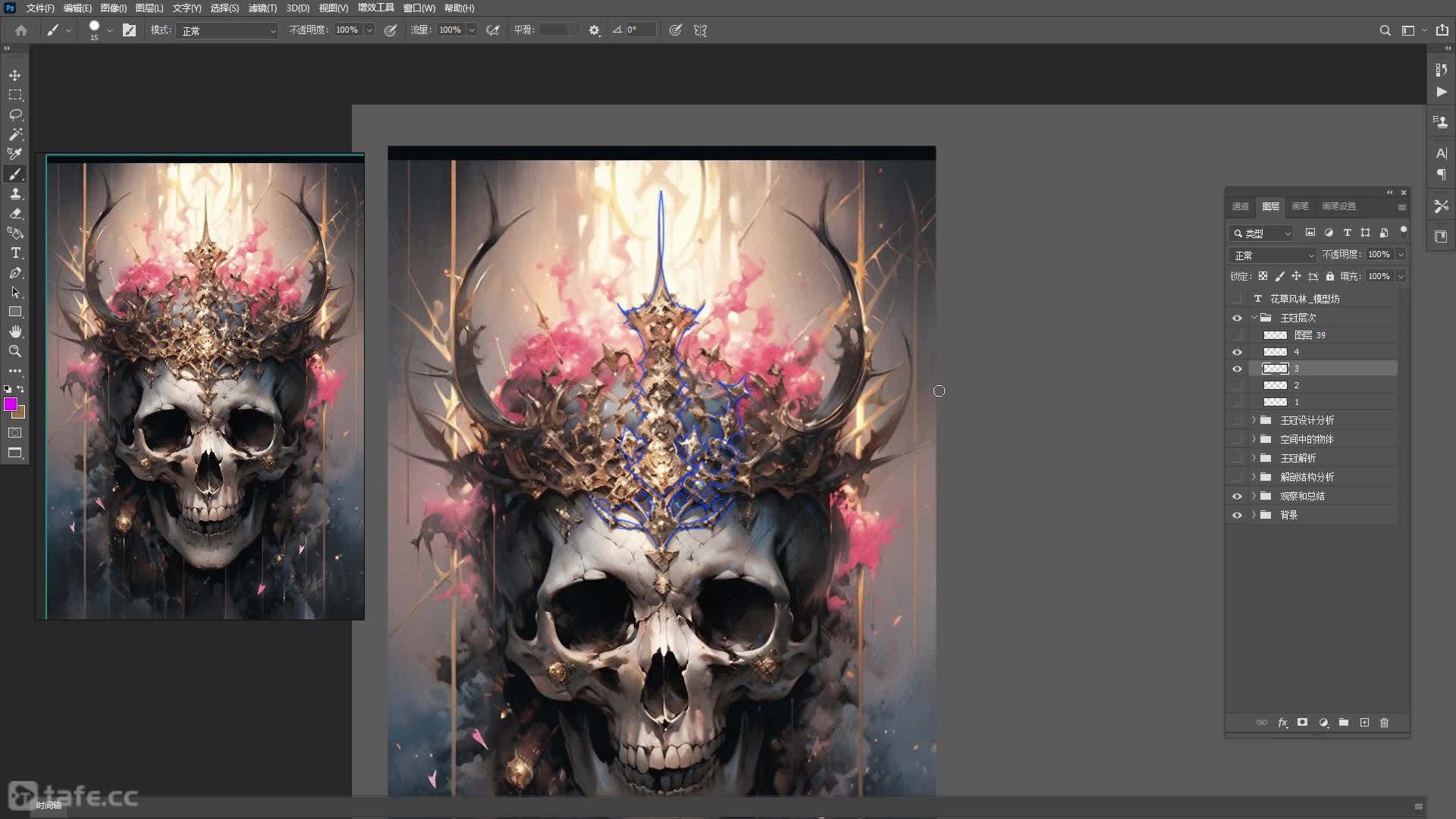1456x819 pixels.
Task: Open the layer filter 类型 dropdown
Action: [1260, 233]
